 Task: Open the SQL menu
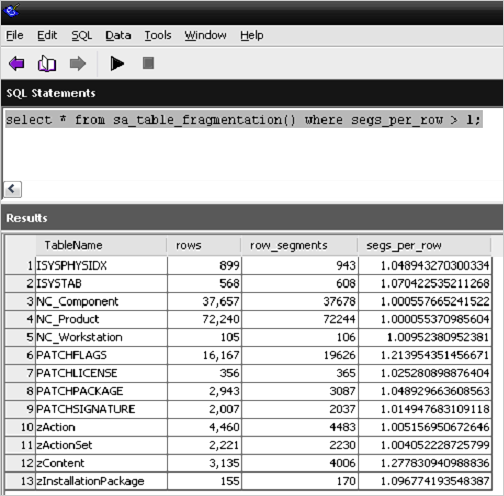tap(82, 35)
